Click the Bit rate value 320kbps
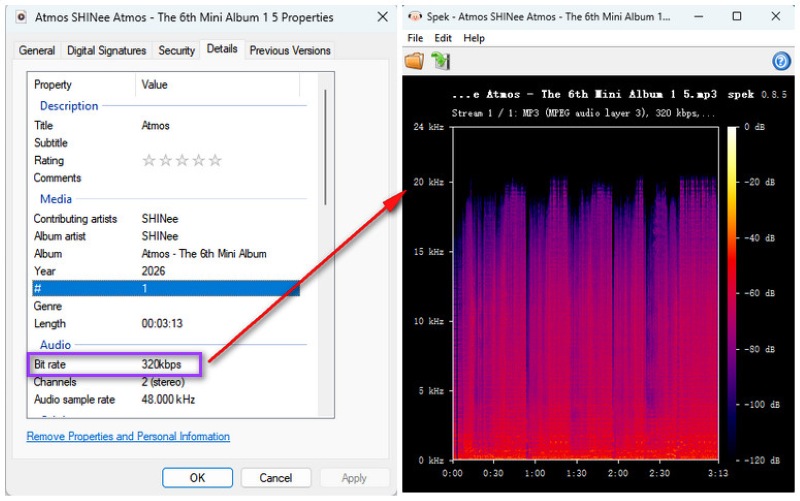Image resolution: width=800 pixels, height=501 pixels. 161,364
